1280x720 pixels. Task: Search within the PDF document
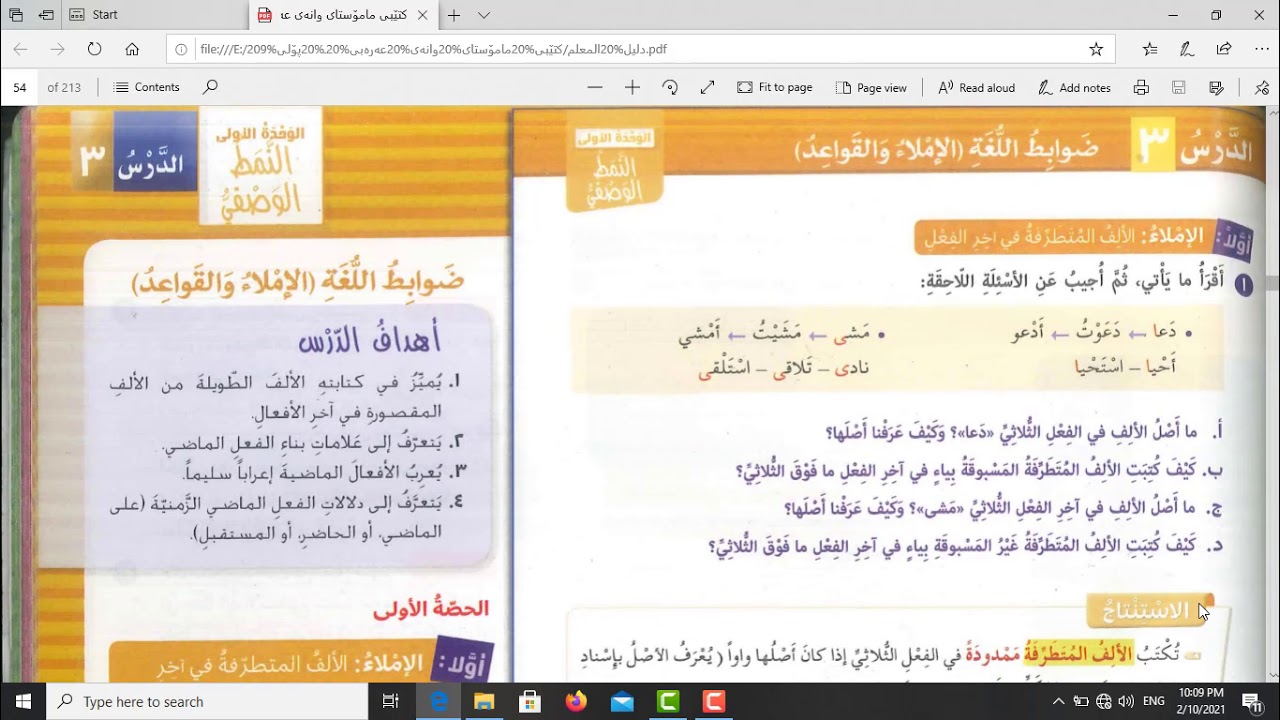pyautogui.click(x=210, y=87)
